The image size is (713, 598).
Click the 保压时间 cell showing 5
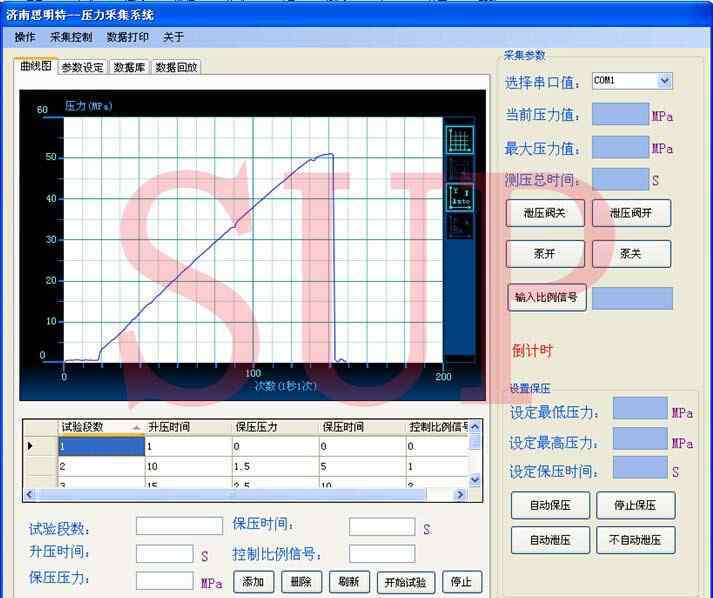coord(362,467)
